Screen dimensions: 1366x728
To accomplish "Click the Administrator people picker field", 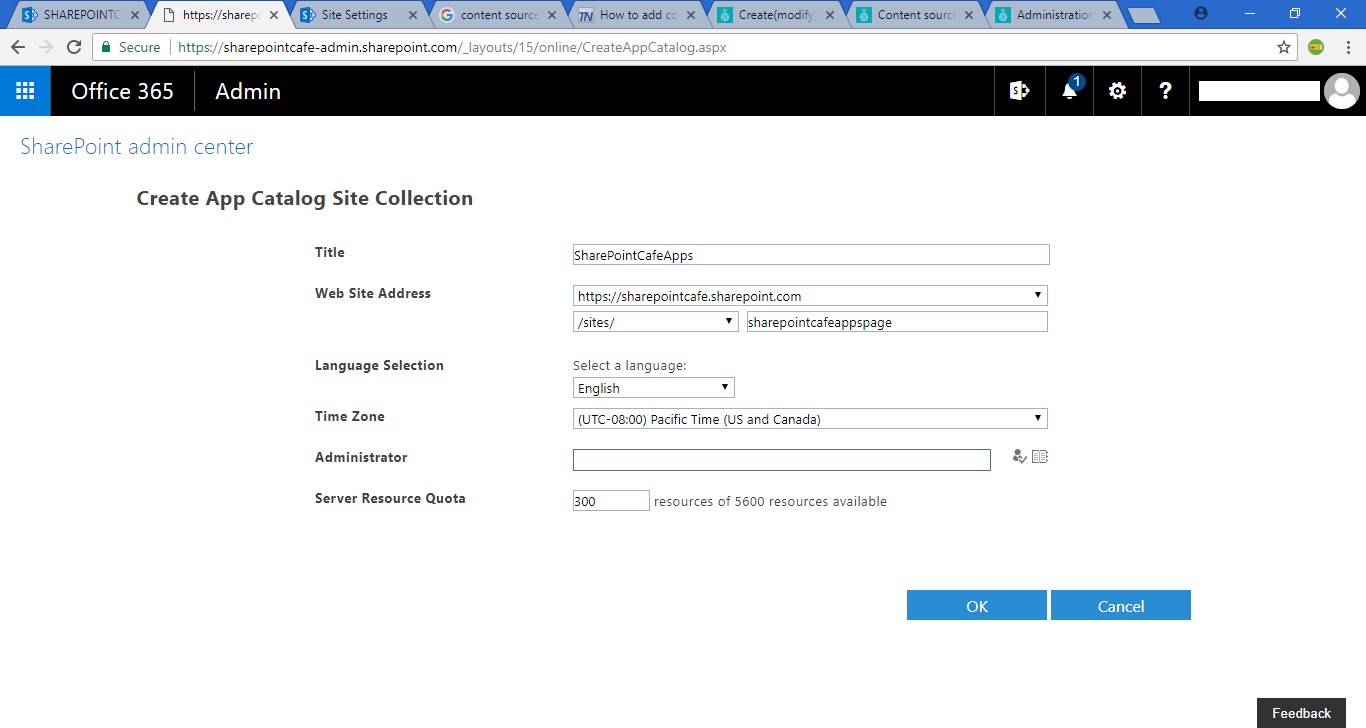I will tap(782, 459).
